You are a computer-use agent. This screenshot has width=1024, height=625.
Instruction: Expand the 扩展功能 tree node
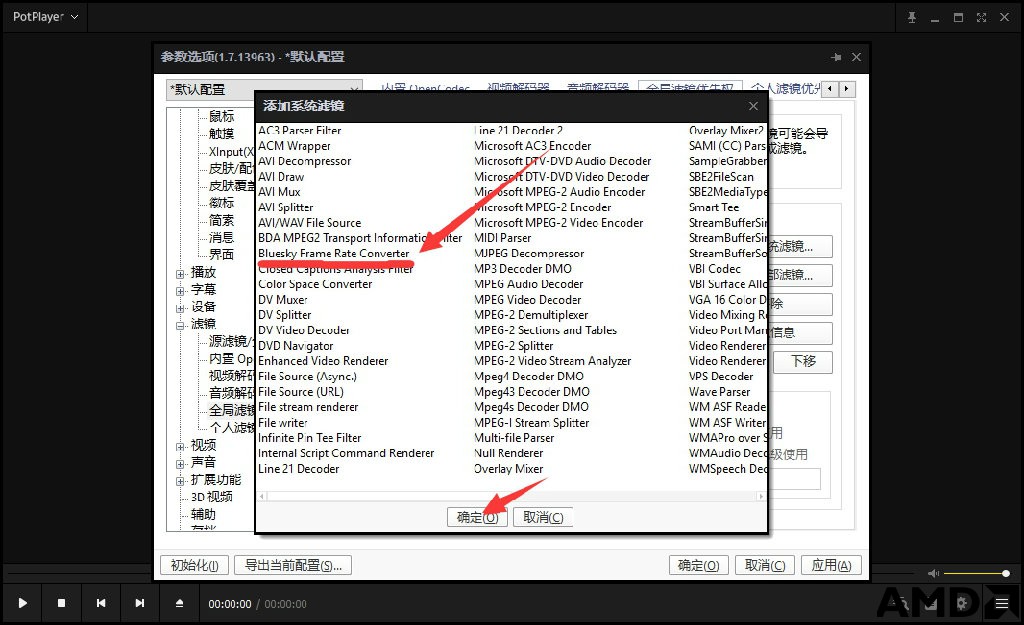click(x=180, y=481)
